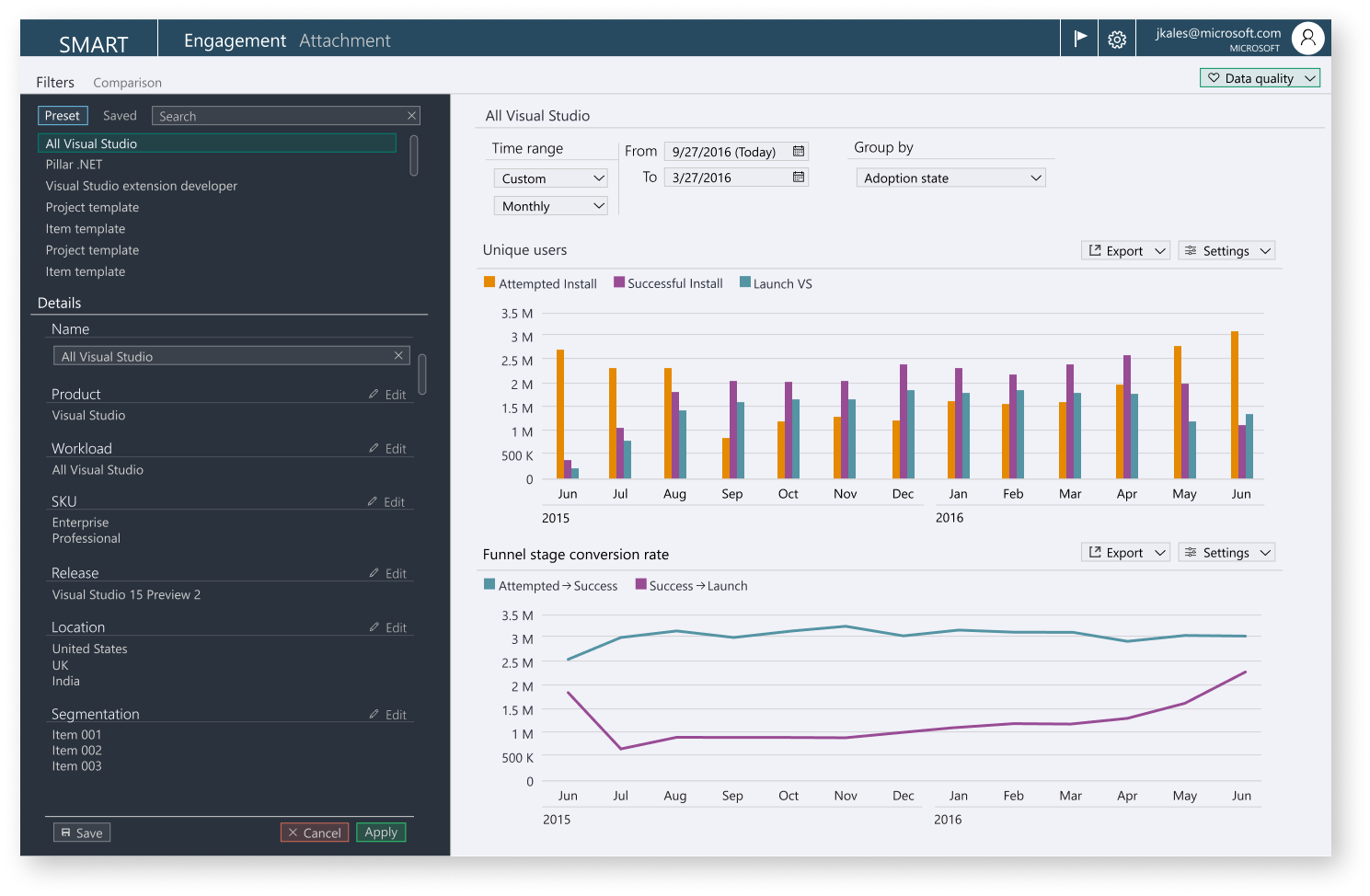
Task: Select the Pillar .NET preset
Action: pos(74,165)
